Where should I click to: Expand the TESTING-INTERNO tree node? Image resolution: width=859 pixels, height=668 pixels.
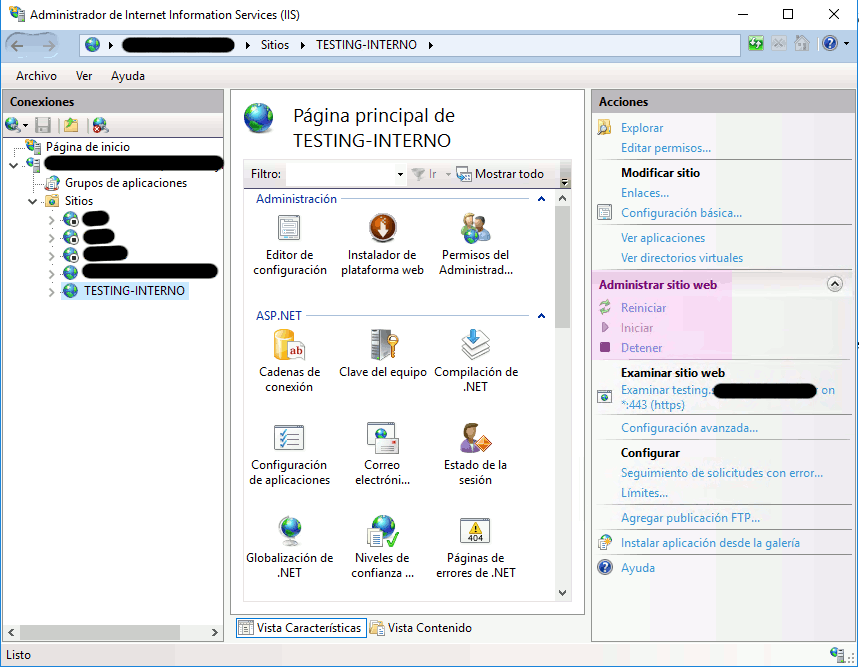point(51,292)
